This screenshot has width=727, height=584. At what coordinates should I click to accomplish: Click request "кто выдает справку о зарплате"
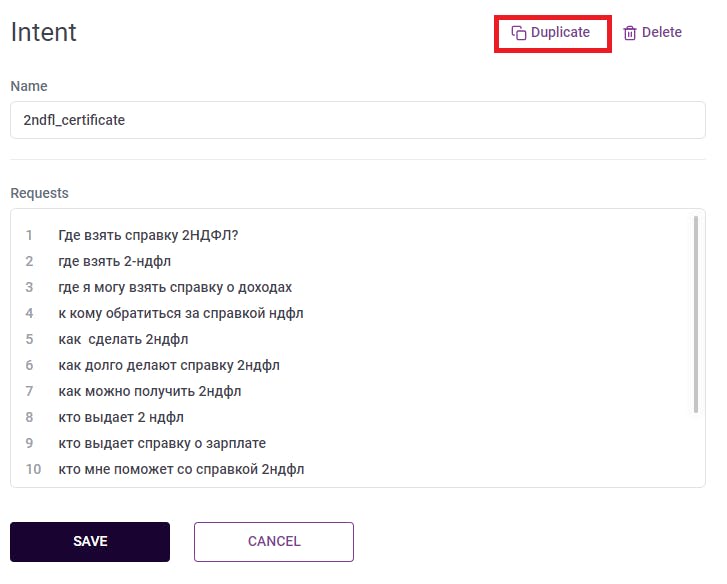pos(162,444)
